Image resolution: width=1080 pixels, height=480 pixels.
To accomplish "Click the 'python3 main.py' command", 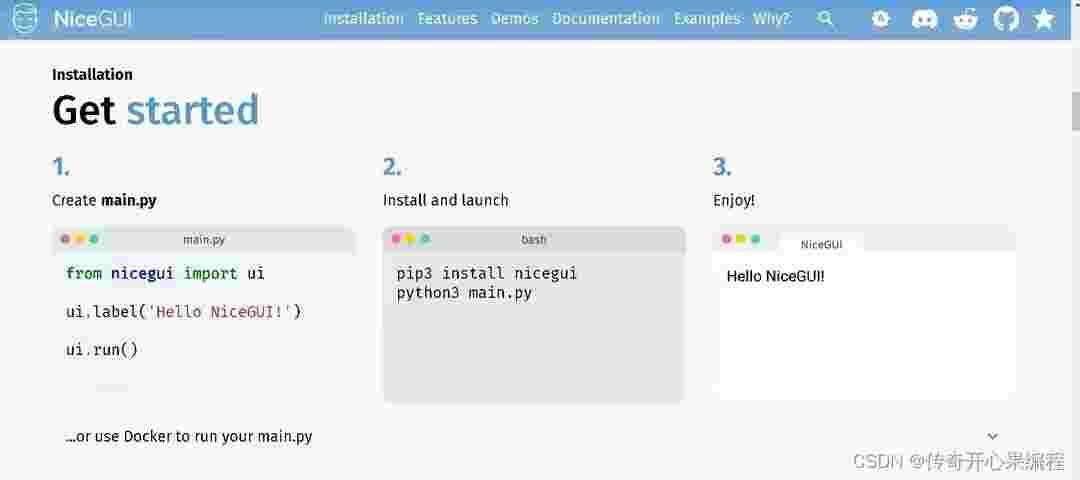I will pos(464,293).
